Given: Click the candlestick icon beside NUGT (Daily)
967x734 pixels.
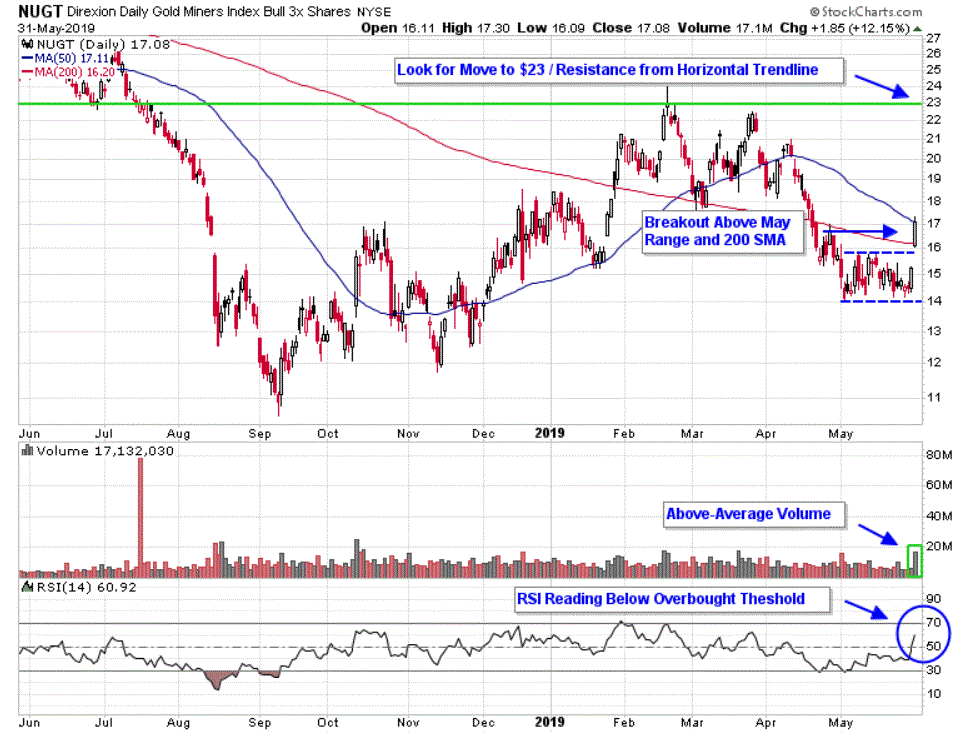Looking at the screenshot, I should [x=28, y=44].
